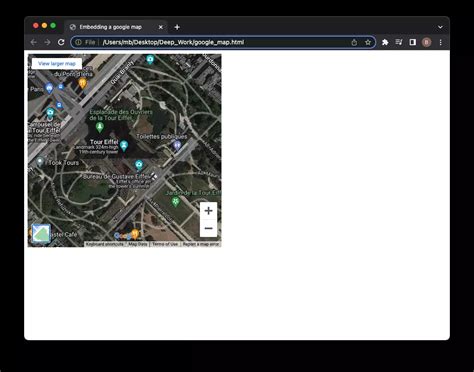The image size is (474, 372).
Task: Open Chrome's three-dot menu
Action: (441, 42)
